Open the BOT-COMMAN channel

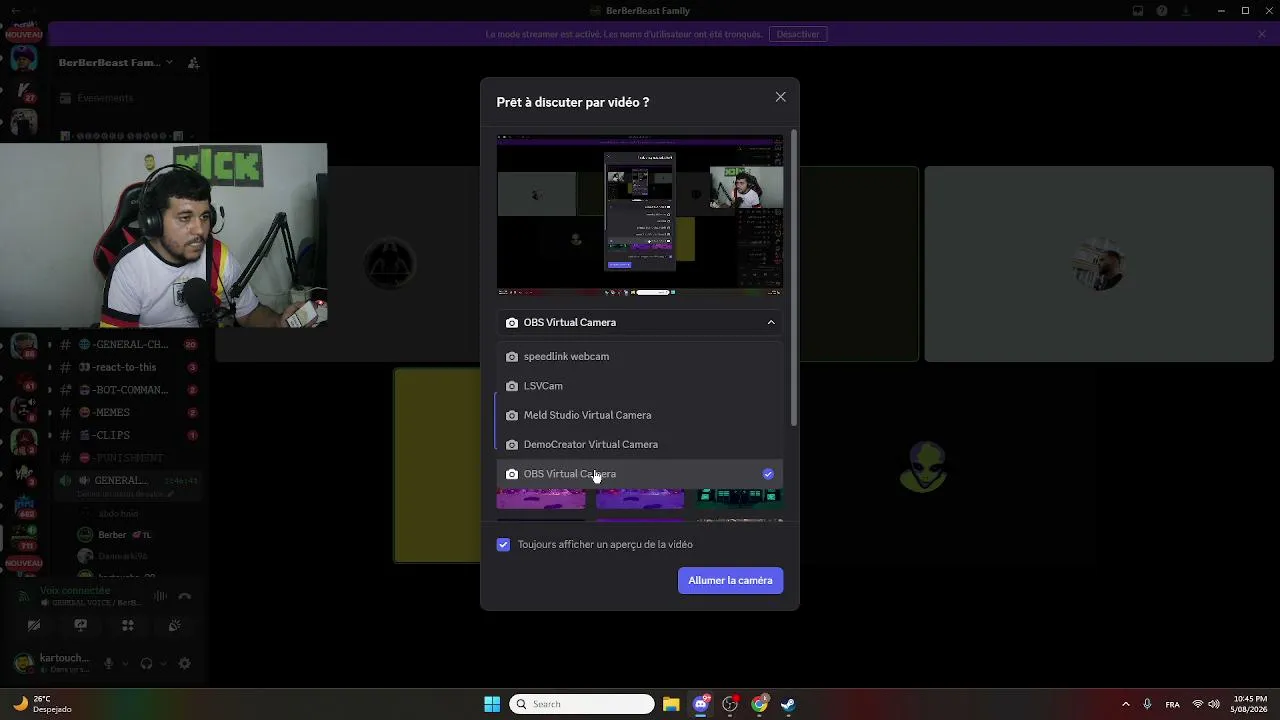coord(130,390)
